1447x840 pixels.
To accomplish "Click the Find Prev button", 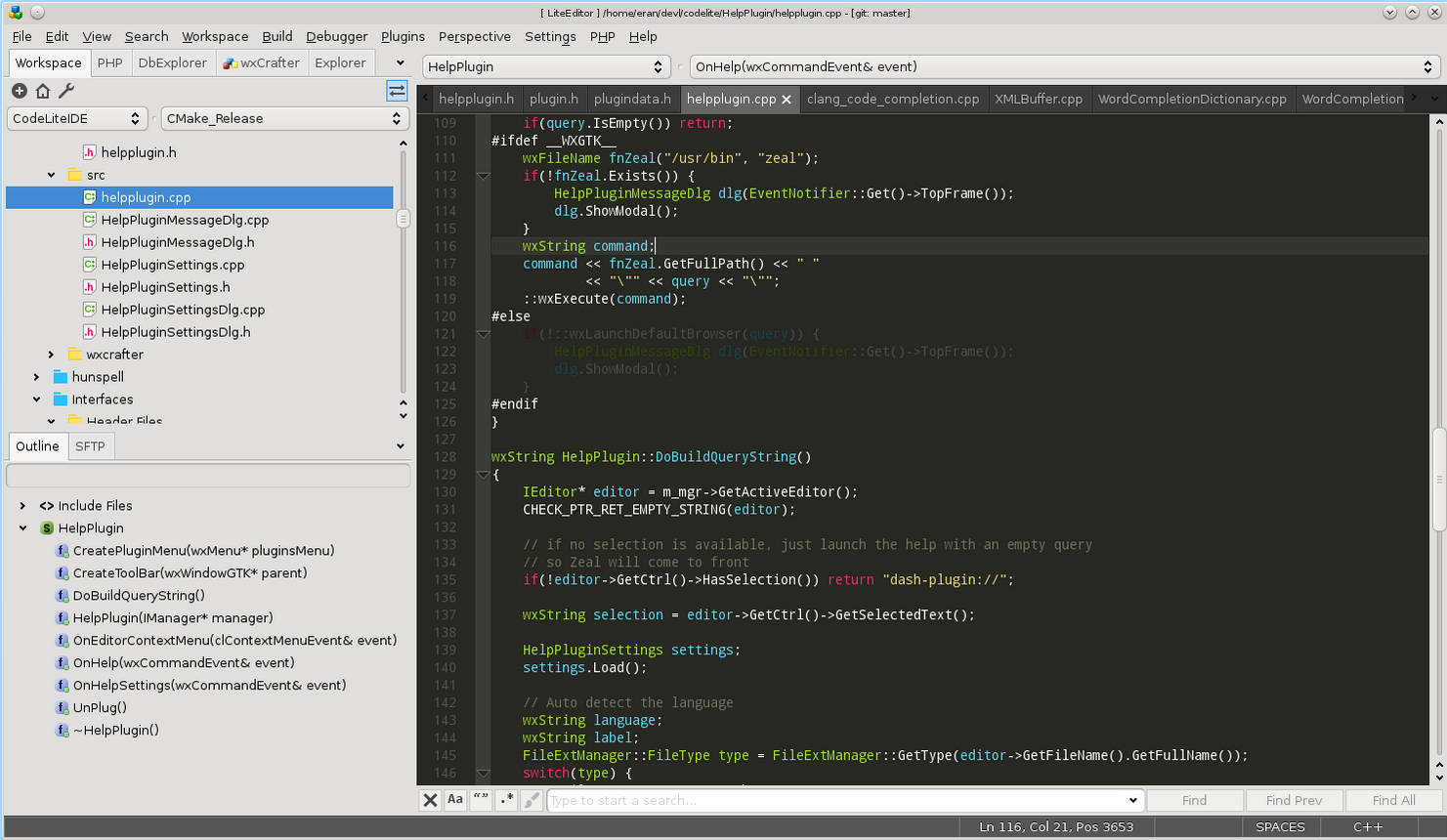I will [x=1295, y=800].
